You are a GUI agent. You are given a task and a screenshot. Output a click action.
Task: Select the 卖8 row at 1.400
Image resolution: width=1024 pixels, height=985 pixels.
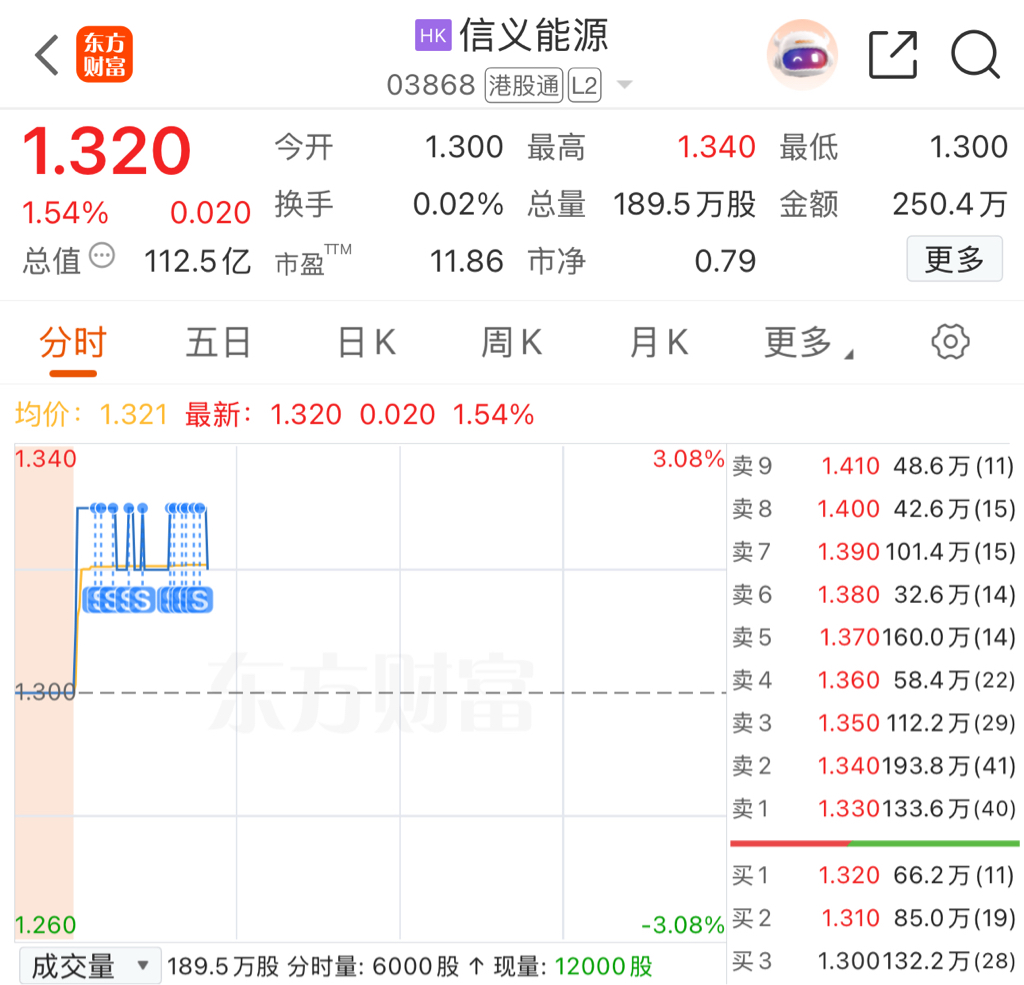click(873, 509)
